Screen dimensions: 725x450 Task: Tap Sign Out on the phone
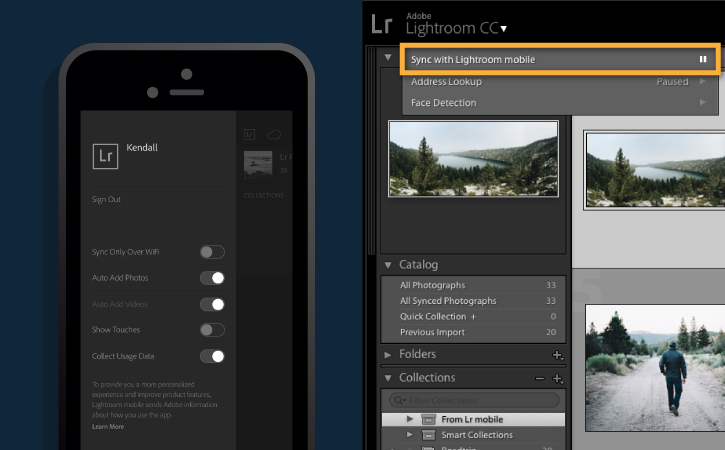(x=106, y=199)
